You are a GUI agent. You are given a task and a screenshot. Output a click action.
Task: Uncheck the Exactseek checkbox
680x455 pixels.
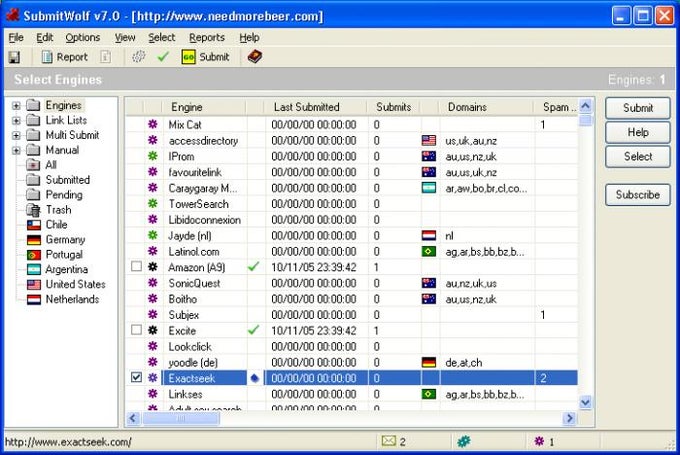[x=136, y=377]
